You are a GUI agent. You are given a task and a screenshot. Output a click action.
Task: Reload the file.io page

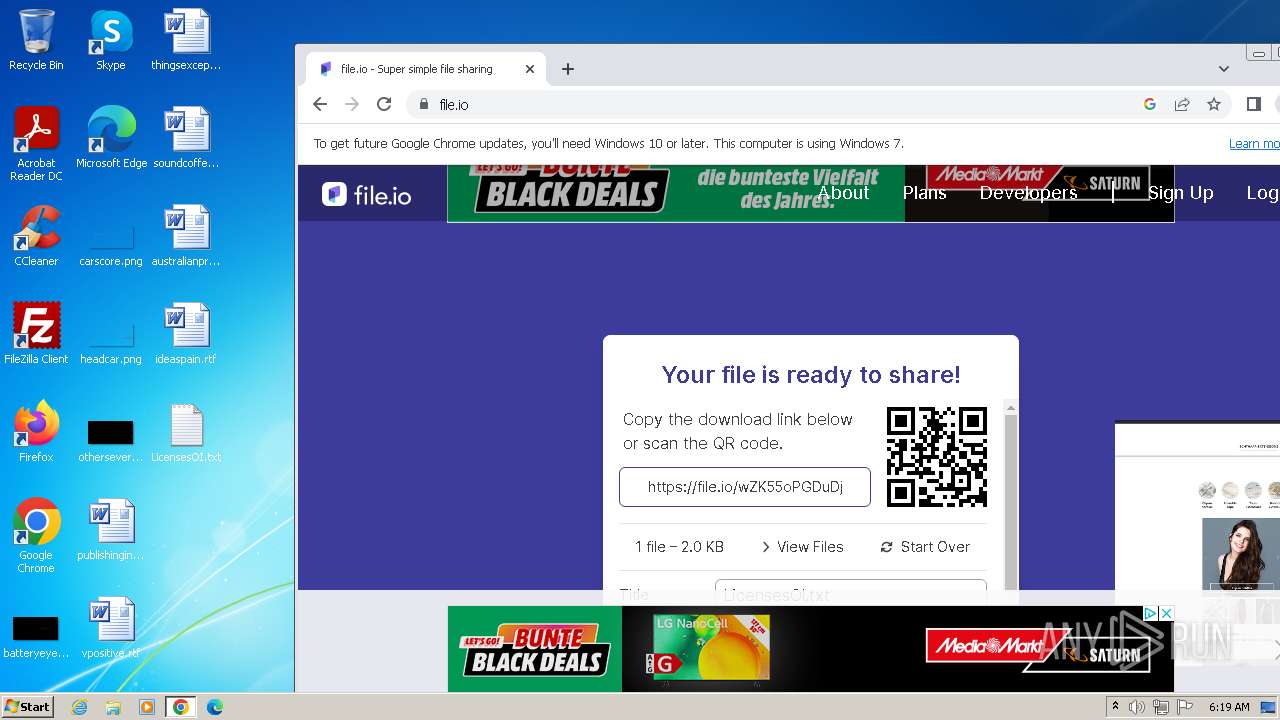(x=384, y=104)
